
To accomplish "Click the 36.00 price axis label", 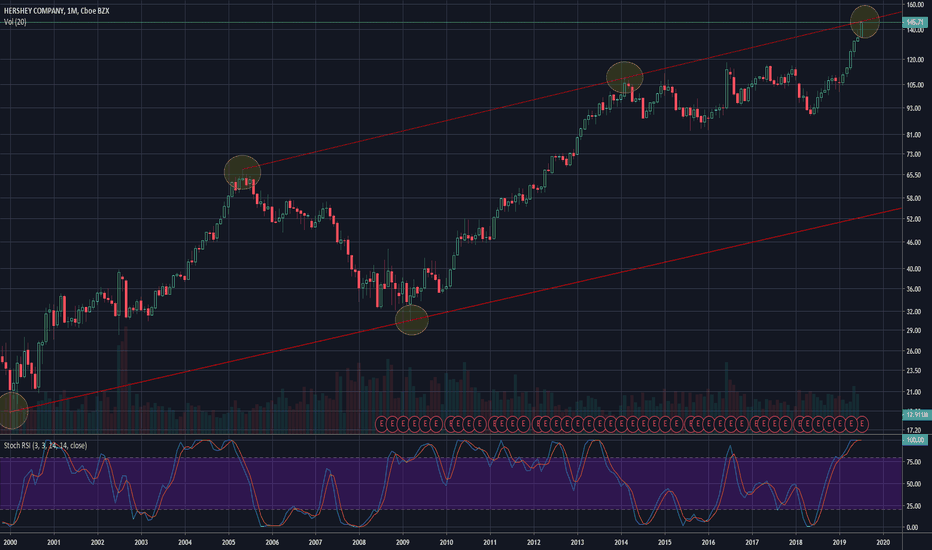I will [x=914, y=290].
